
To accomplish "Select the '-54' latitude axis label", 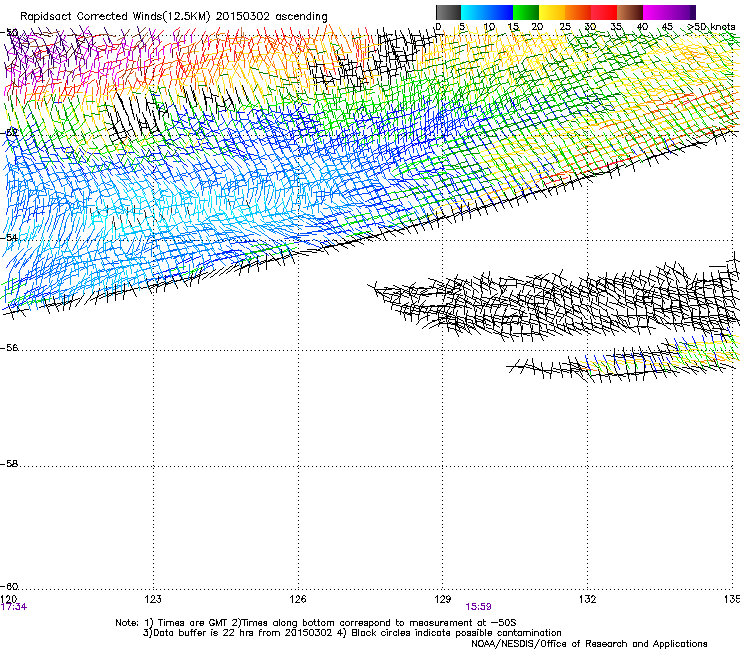I will [9, 237].
